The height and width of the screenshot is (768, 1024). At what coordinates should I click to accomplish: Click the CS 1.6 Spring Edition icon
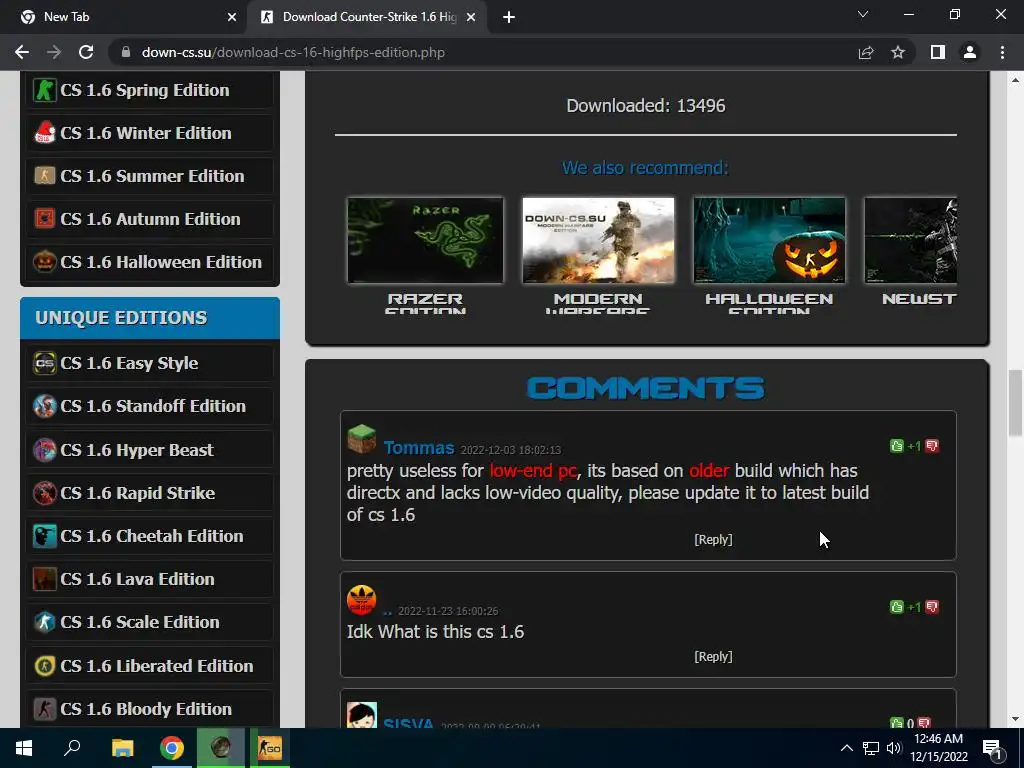pyautogui.click(x=44, y=90)
